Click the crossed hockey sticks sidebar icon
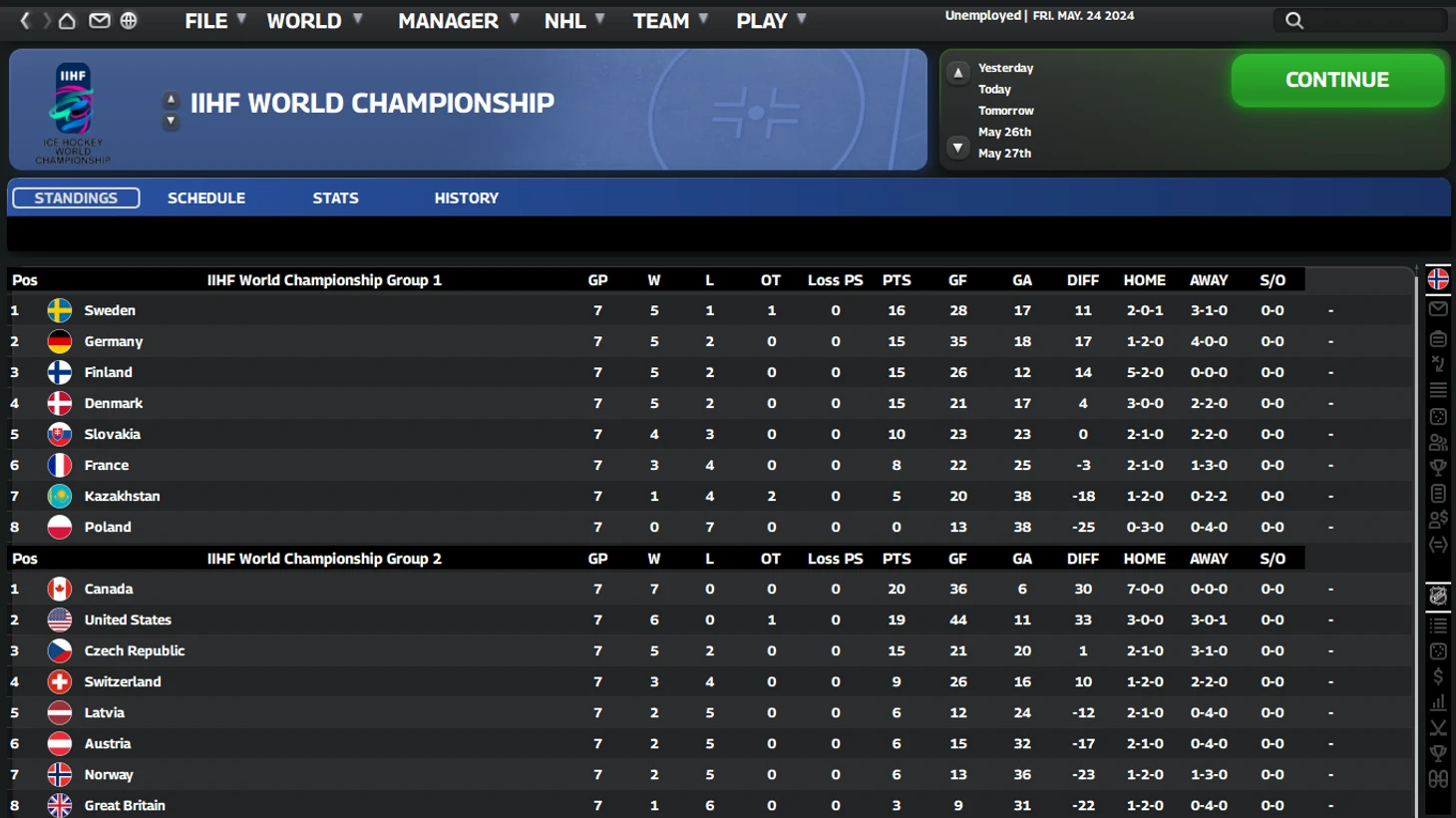The image size is (1456, 818). click(1438, 728)
